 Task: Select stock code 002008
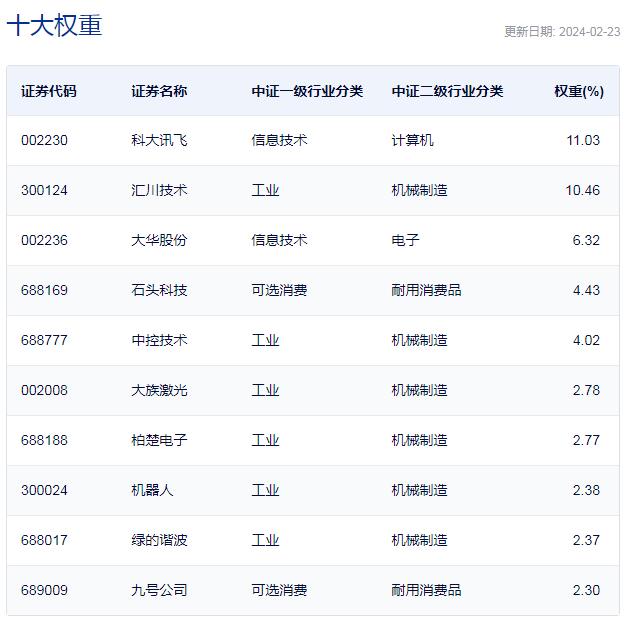coord(44,390)
